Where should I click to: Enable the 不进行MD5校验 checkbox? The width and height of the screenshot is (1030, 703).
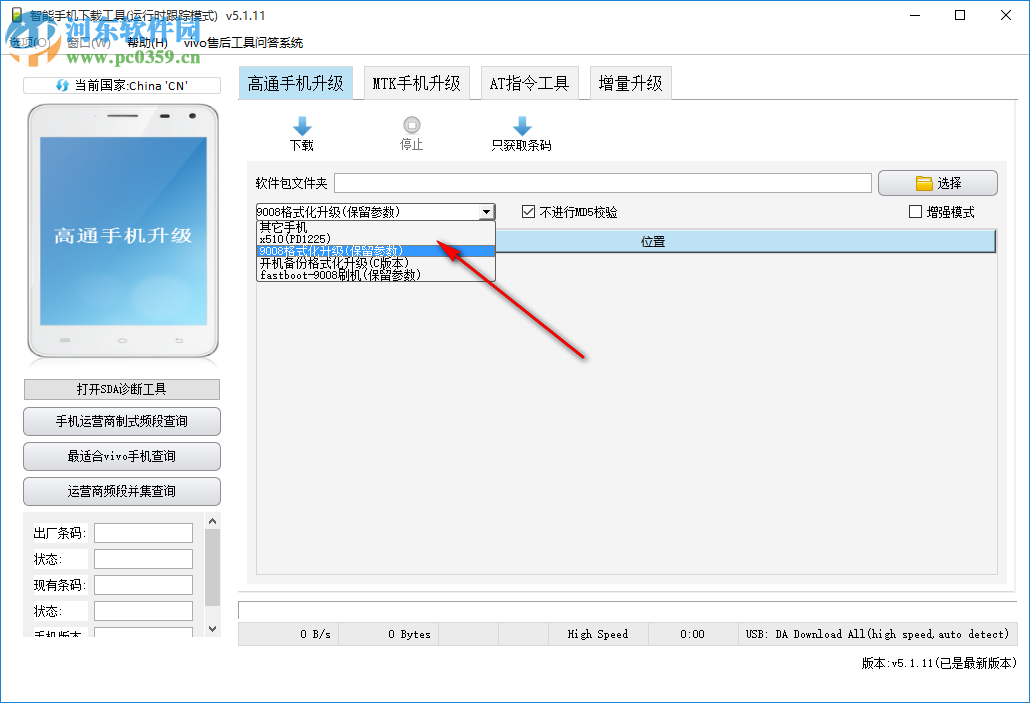coord(527,211)
